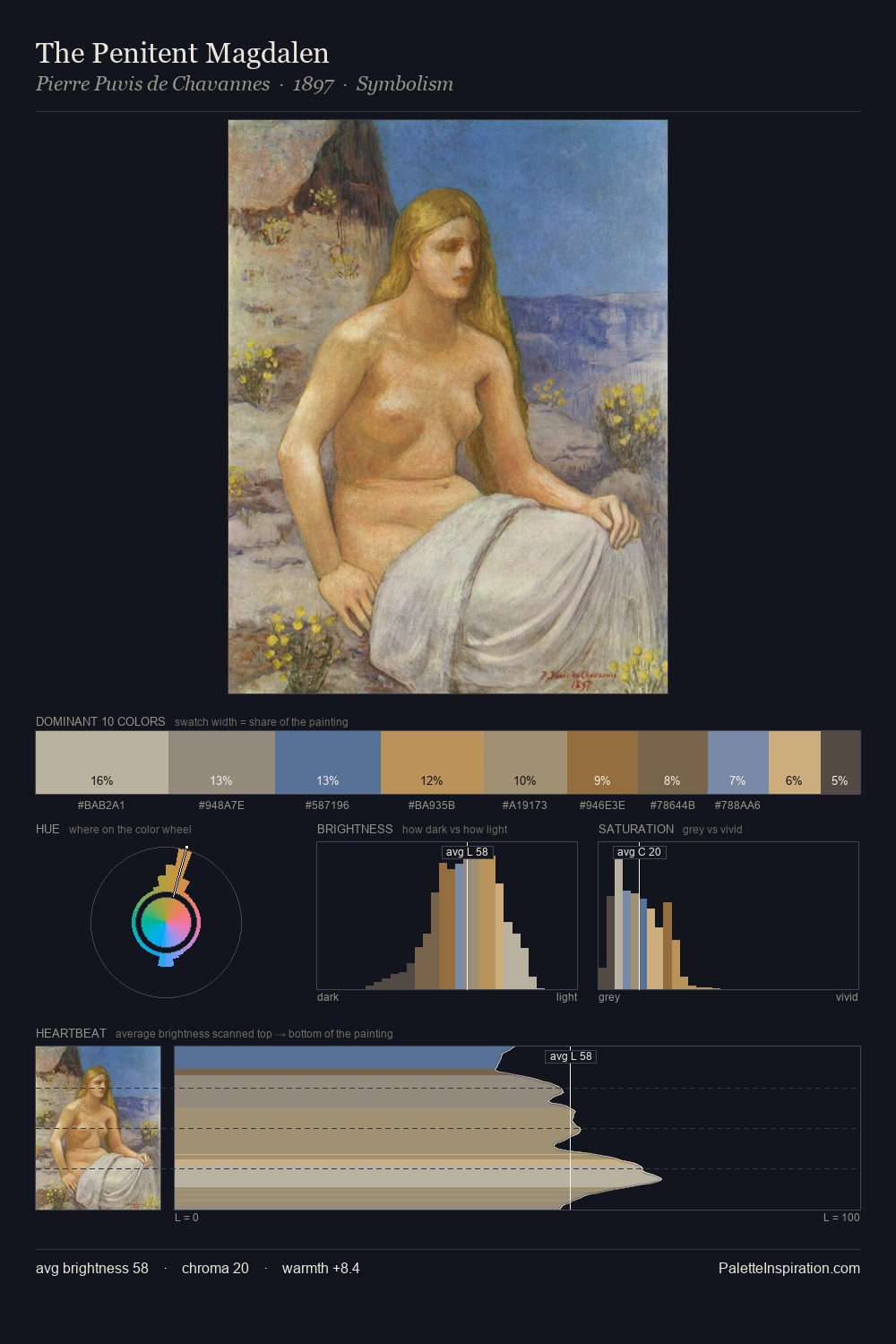Click the 'HUE' section heading
Screen dimensions: 896x1344
[x=47, y=829]
